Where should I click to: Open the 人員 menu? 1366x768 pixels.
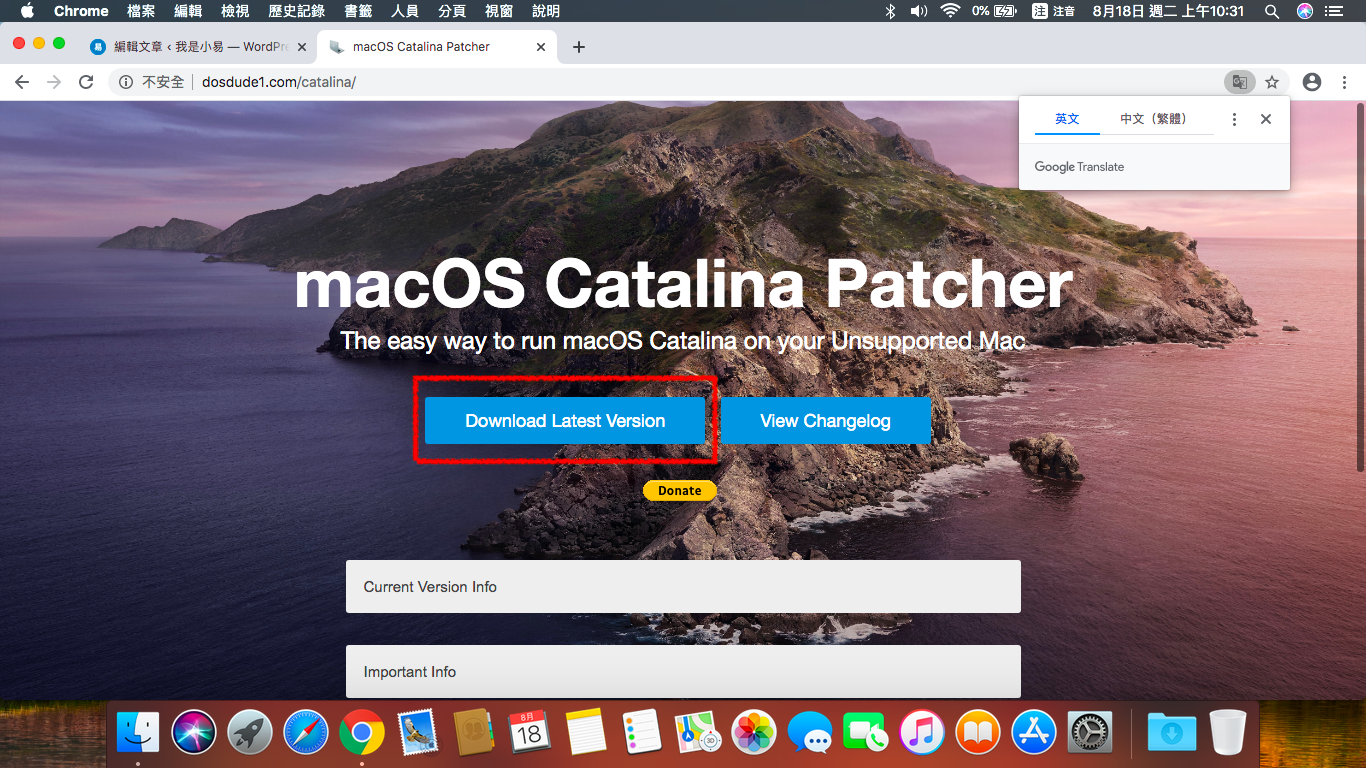405,11
